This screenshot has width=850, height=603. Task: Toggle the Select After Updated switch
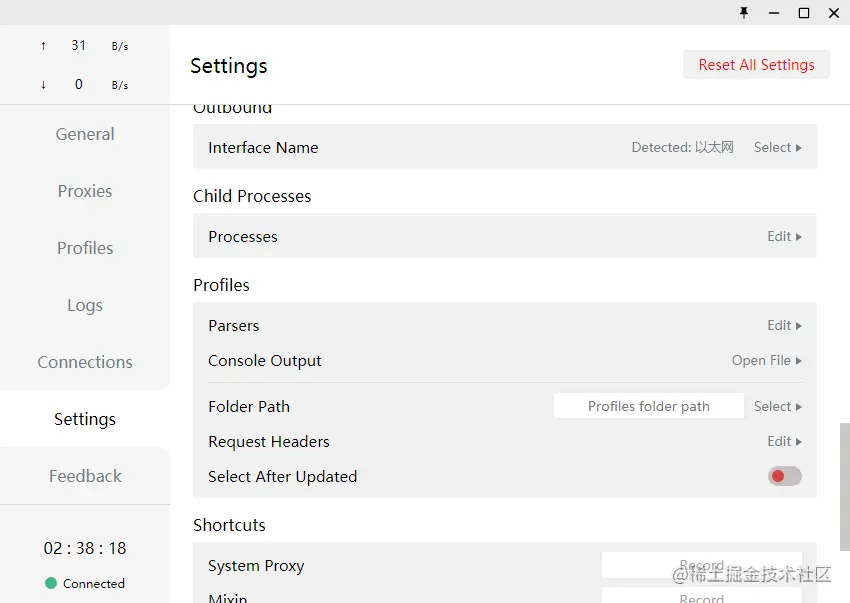point(784,476)
